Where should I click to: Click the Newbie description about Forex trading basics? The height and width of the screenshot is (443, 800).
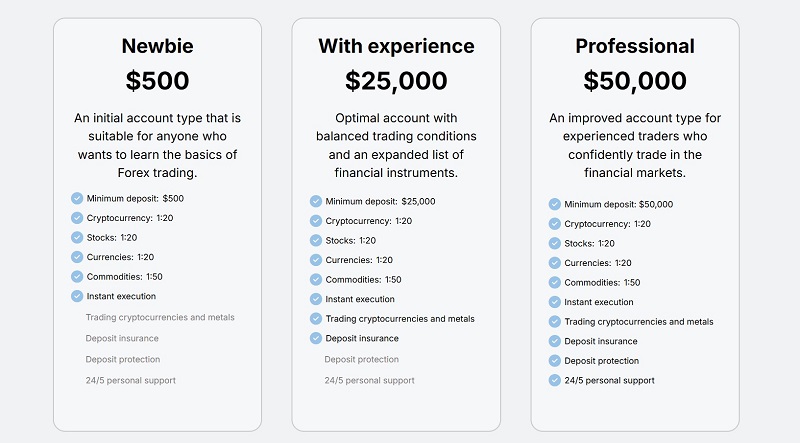(x=158, y=145)
